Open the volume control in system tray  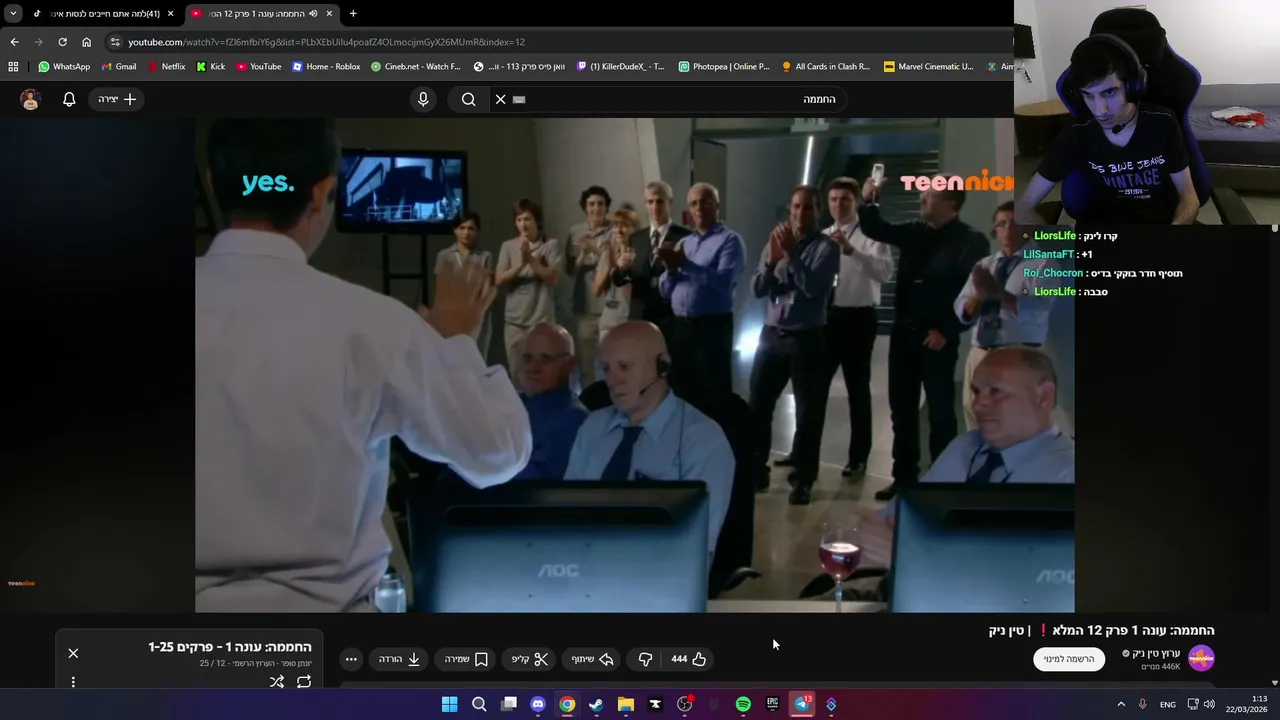[x=1209, y=704]
